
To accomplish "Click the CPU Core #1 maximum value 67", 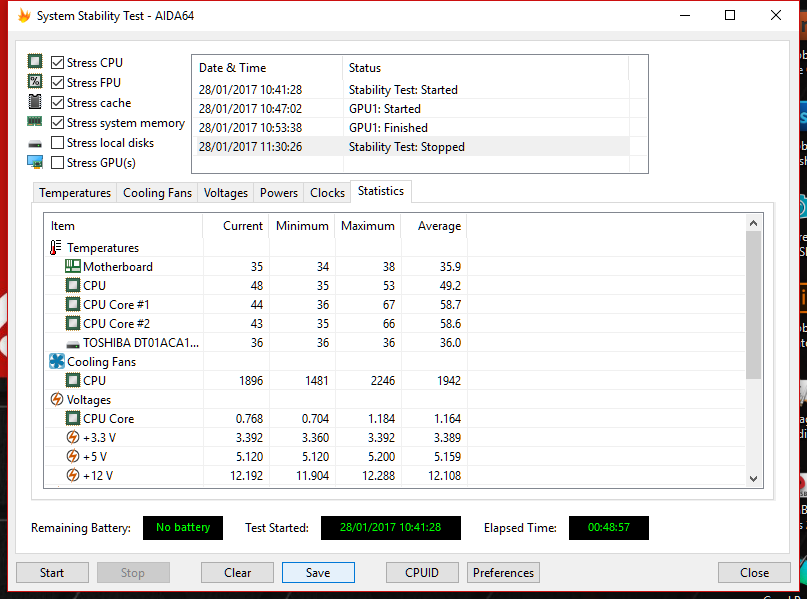I will pyautogui.click(x=389, y=305).
